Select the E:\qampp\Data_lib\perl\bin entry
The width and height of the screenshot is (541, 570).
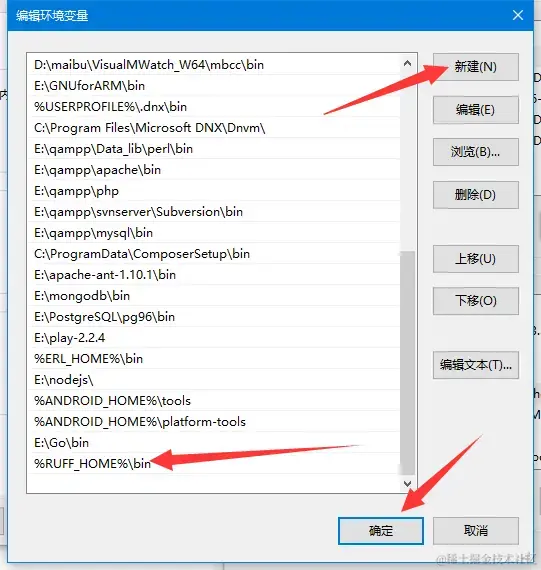[x=214, y=149]
